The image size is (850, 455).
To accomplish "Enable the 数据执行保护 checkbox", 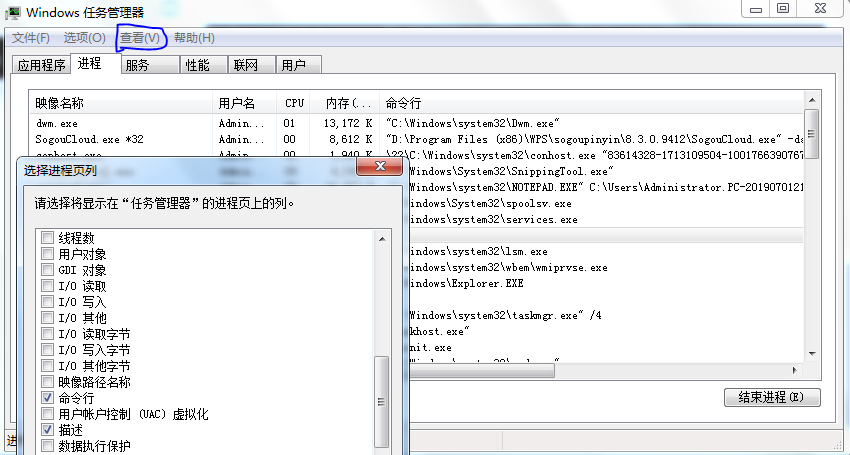I will (x=48, y=445).
